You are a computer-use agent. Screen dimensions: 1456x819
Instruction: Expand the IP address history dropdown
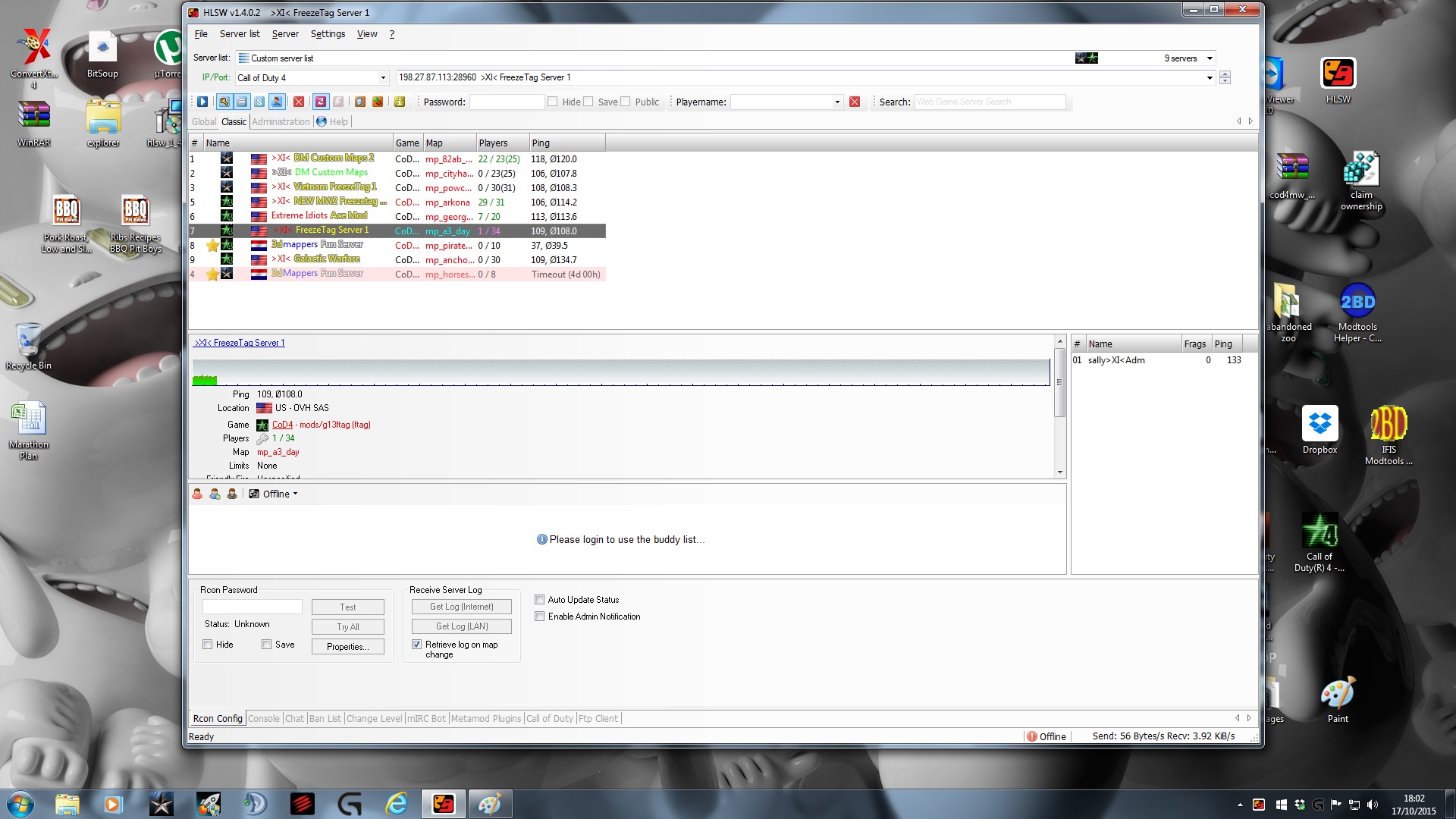click(x=1210, y=78)
